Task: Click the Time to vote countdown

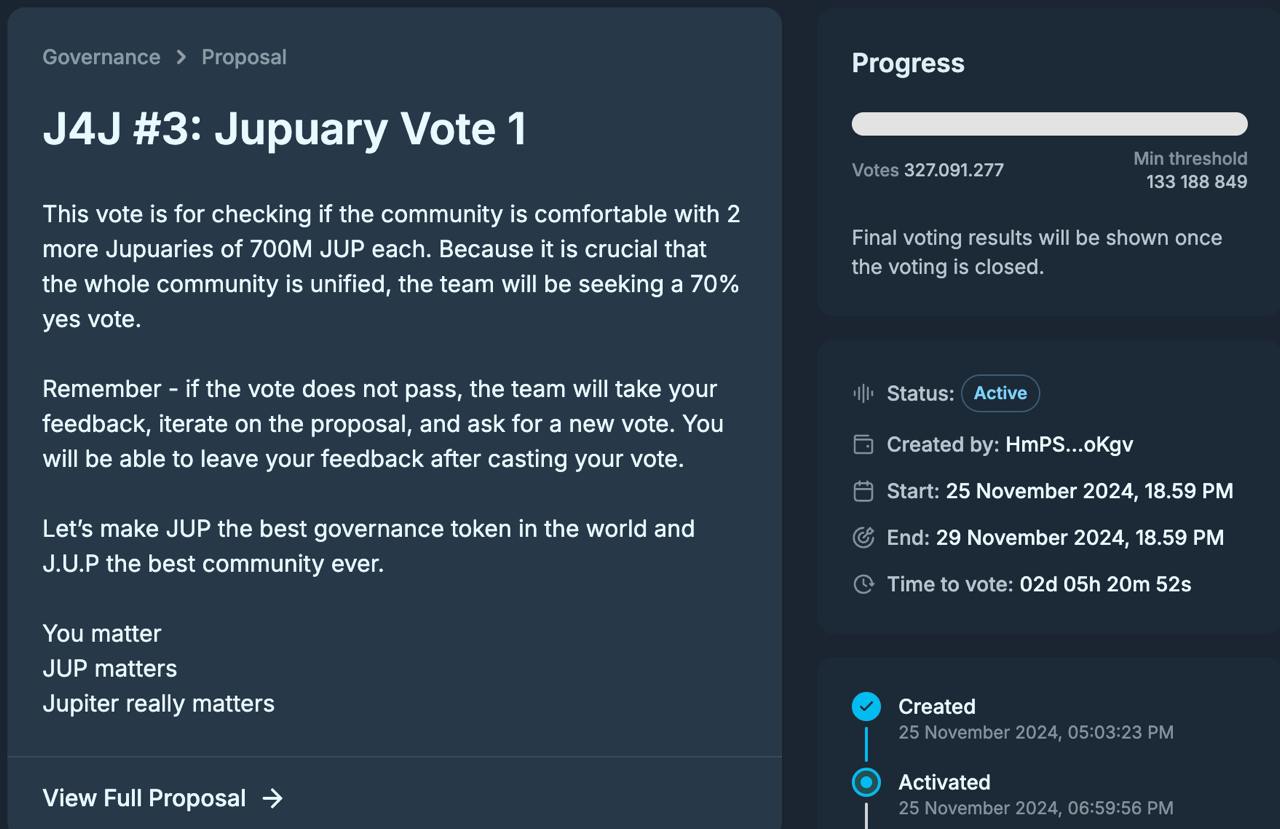Action: tap(1105, 584)
